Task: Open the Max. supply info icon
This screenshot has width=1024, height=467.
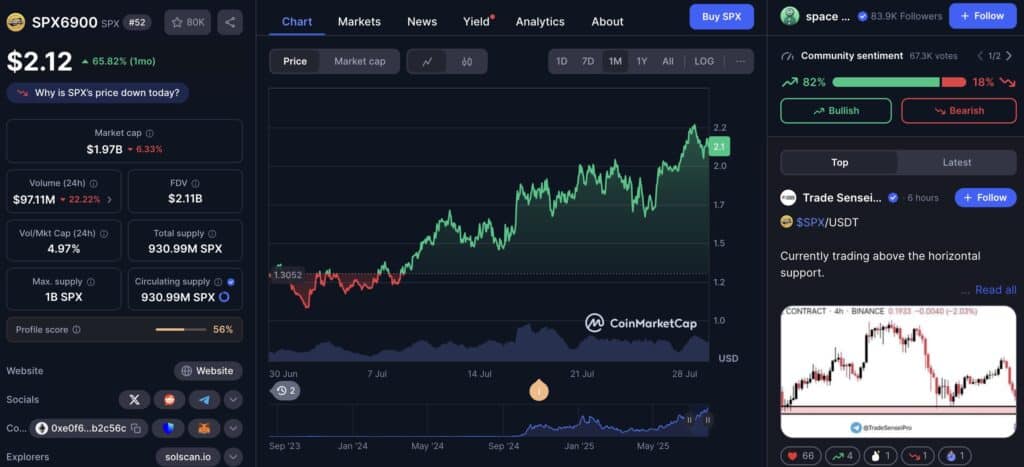Action: pos(90,282)
